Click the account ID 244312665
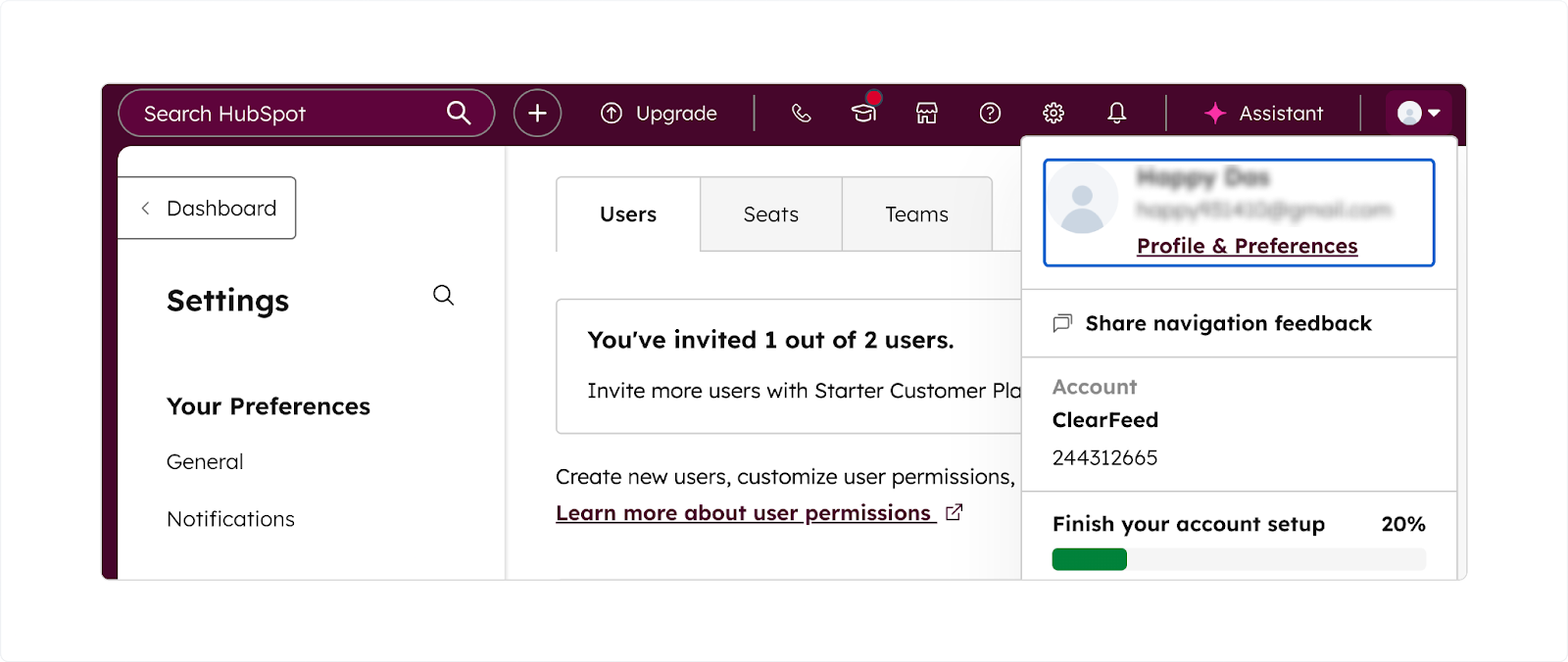This screenshot has height=662, width=1568. (1104, 458)
